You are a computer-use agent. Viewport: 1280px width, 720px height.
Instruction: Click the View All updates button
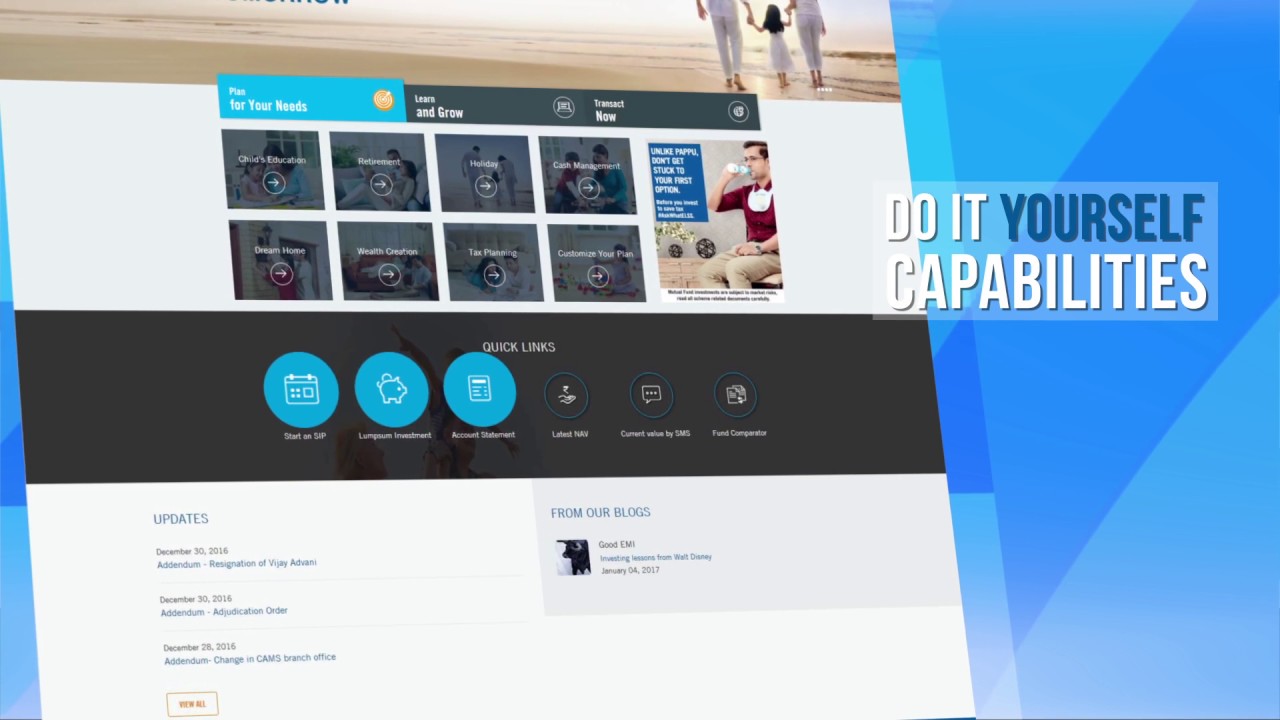coord(192,704)
